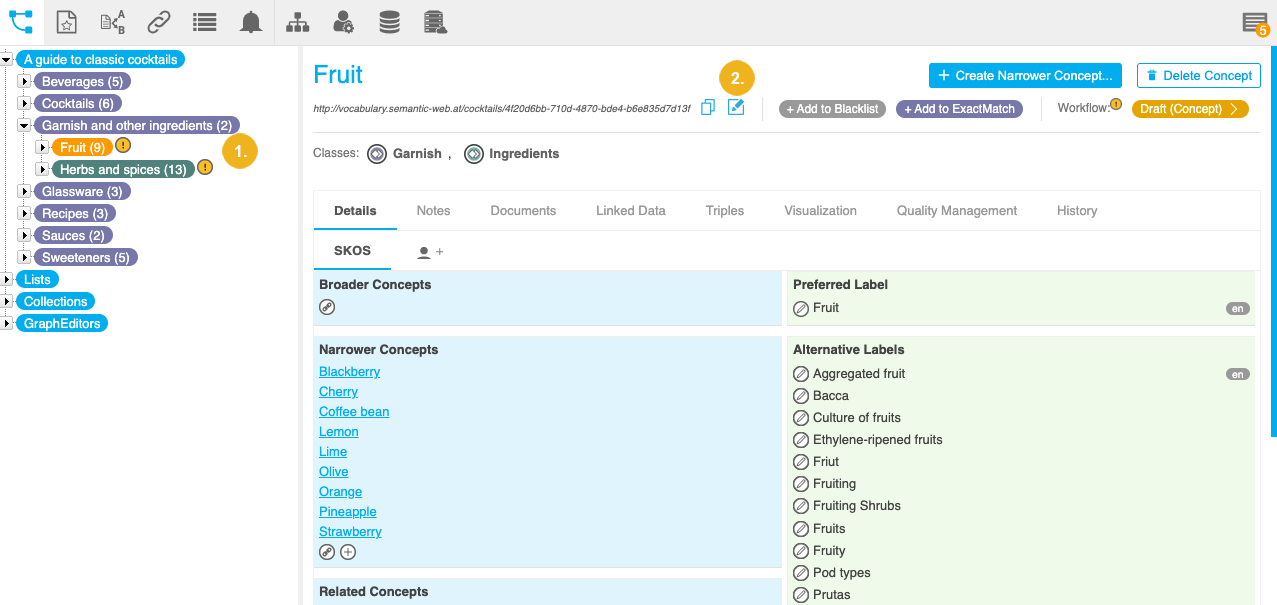Viewport: 1277px width, 605px height.
Task: Open the user settings gear icon
Action: point(343,22)
